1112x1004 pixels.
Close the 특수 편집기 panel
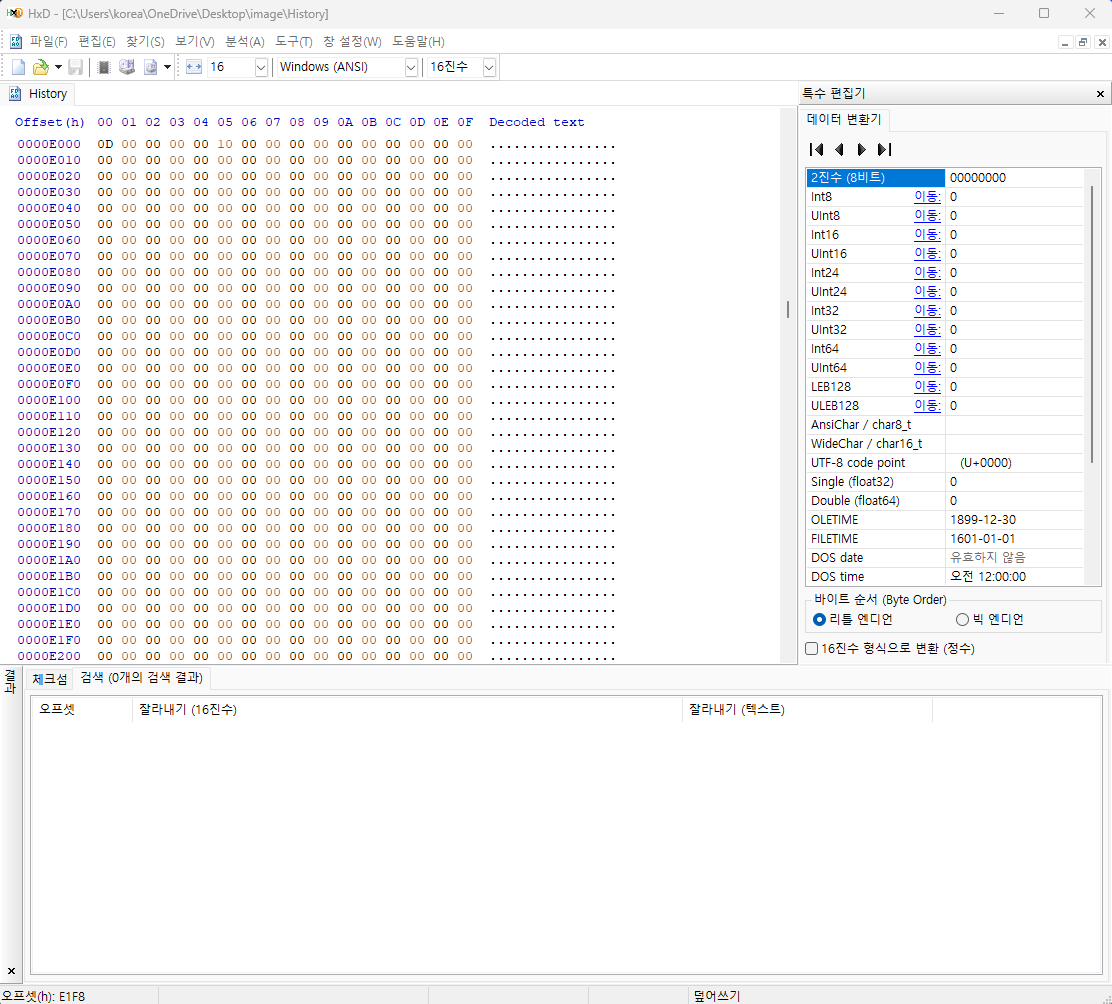pyautogui.click(x=1101, y=93)
